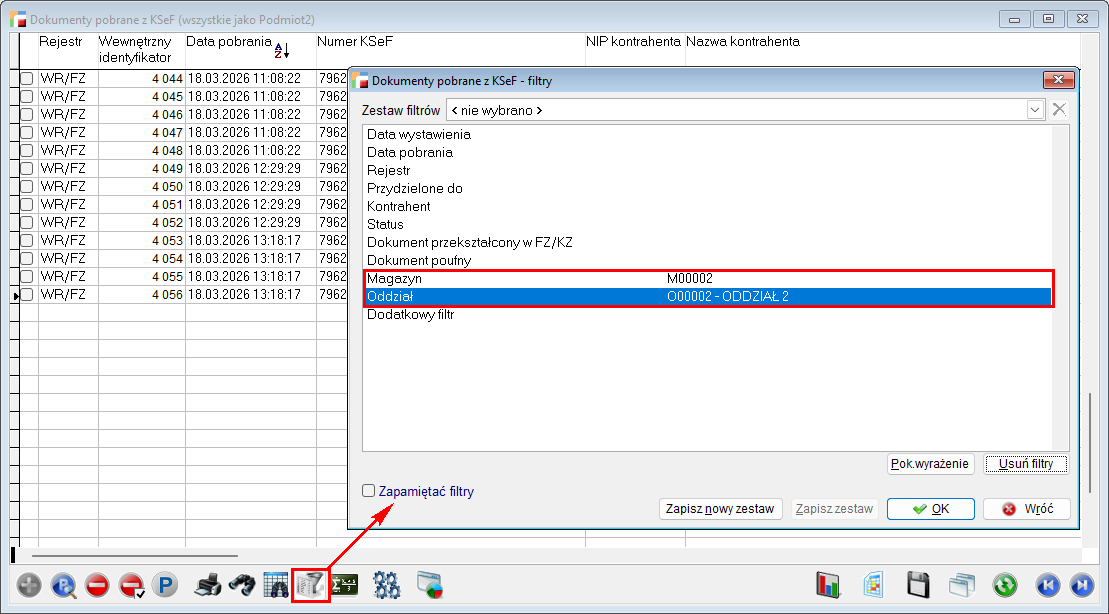
Task: Expand the Zestaw filtrów dropdown
Action: coord(1036,110)
